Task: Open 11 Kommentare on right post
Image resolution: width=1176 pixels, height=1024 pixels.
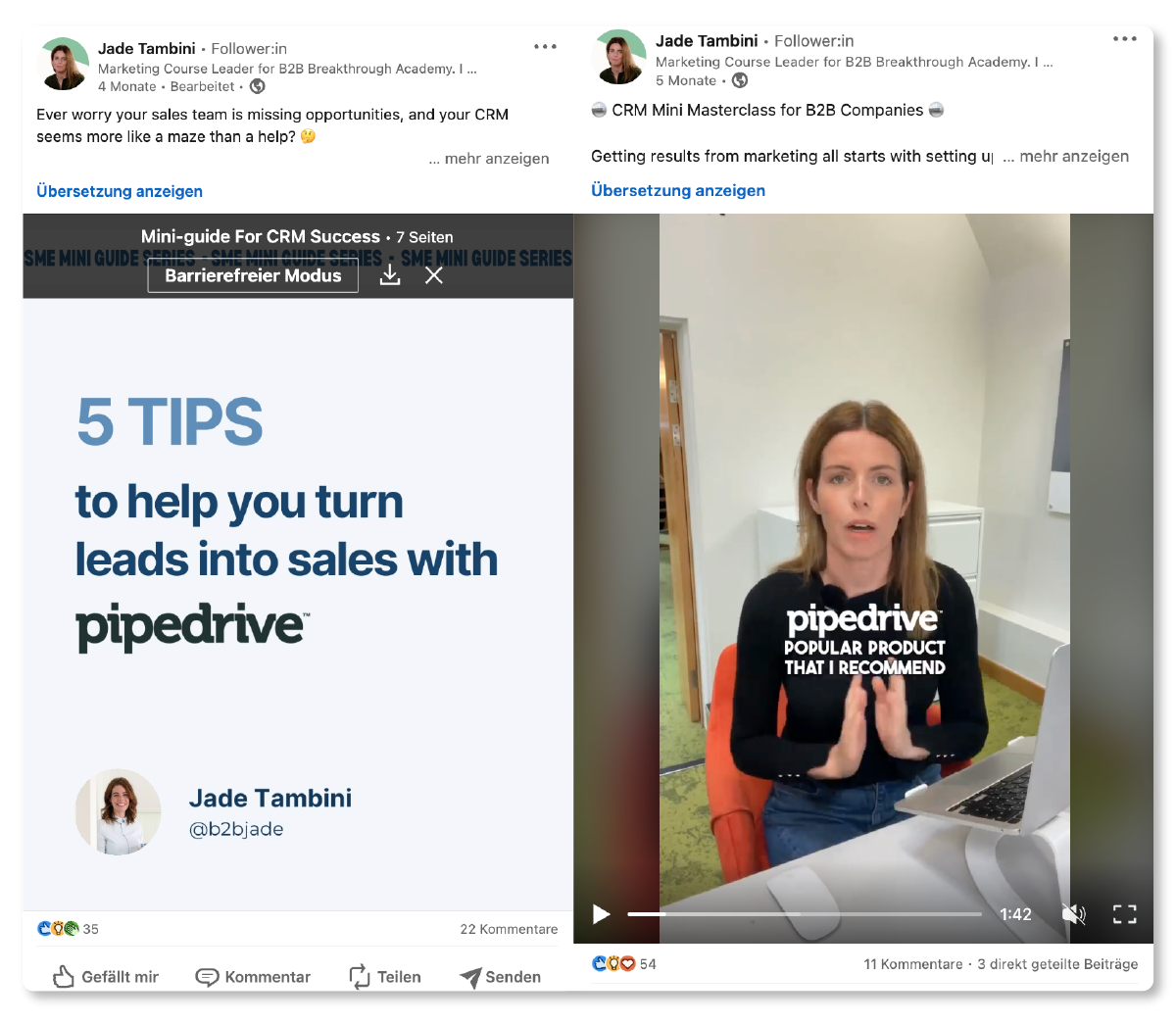Action: (x=913, y=964)
